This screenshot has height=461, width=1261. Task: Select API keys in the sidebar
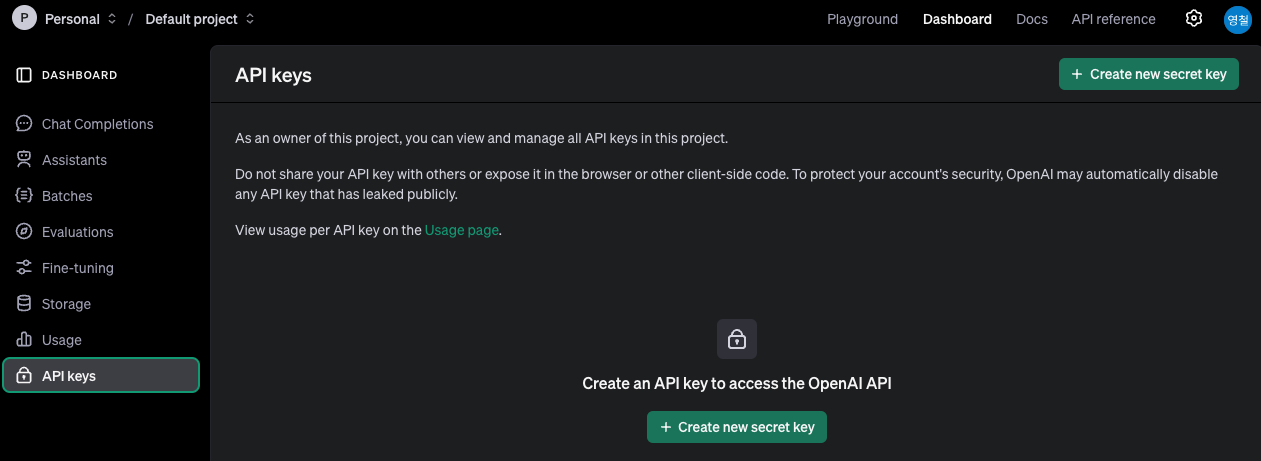tap(101, 375)
